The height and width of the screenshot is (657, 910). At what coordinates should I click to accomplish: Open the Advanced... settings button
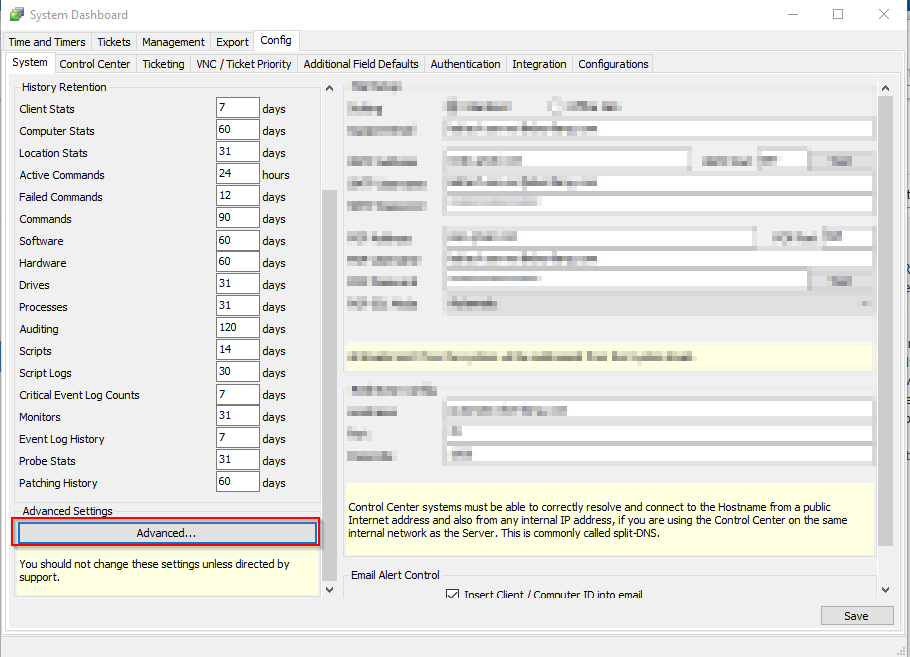[x=166, y=533]
